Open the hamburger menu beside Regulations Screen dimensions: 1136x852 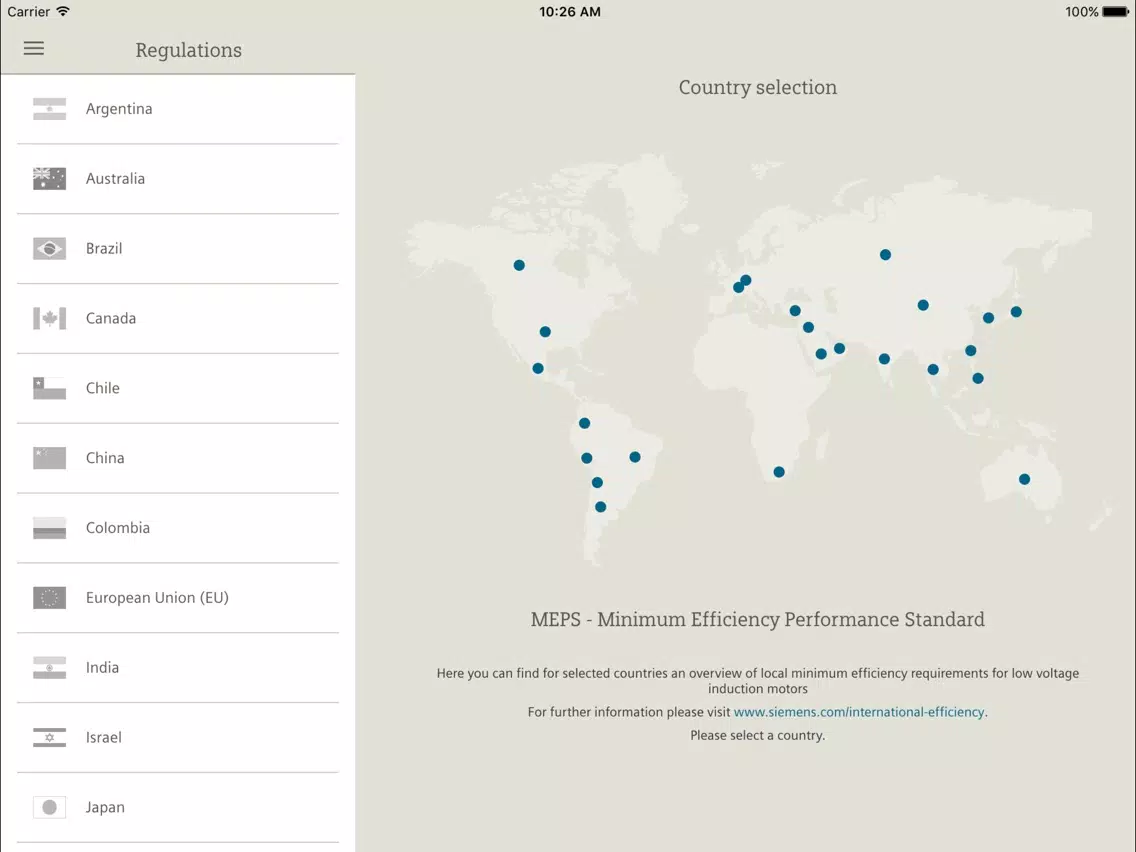pos(33,49)
